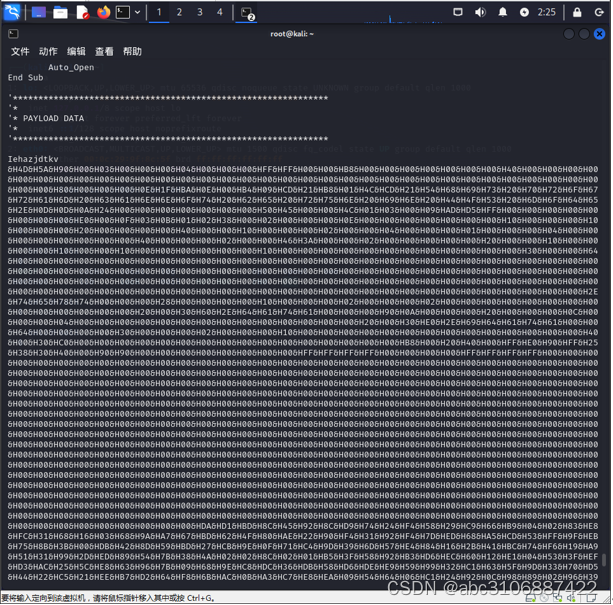Click the 'End Sub' line
Screen dimensions: 613x605
[x=25, y=77]
